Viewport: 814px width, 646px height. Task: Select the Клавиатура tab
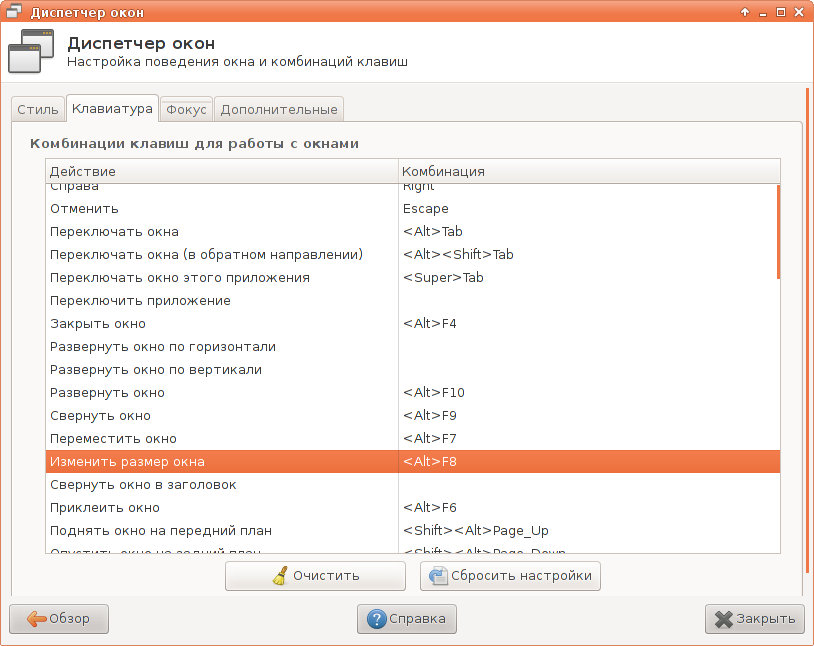112,108
